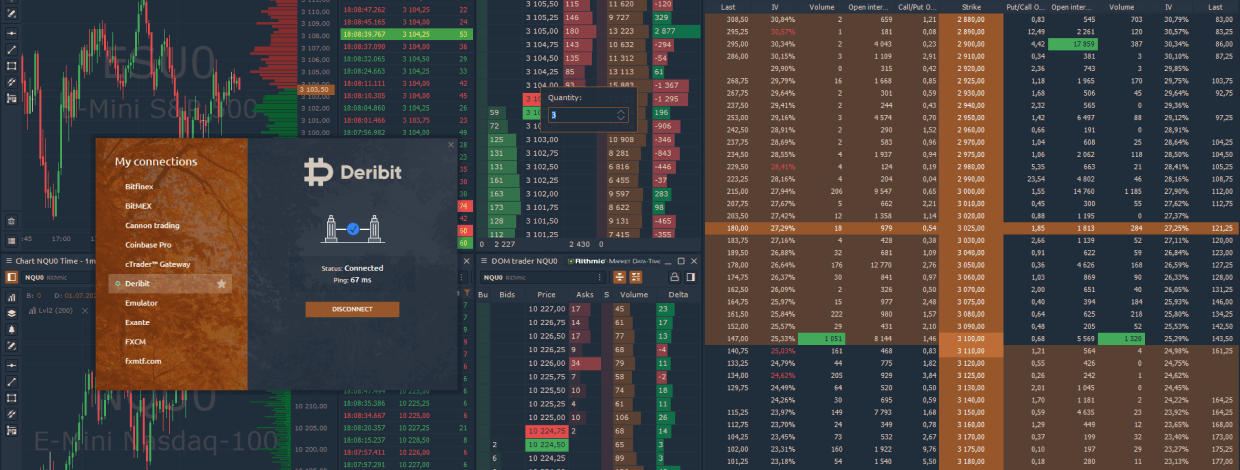This screenshot has height=470, width=1240.
Task: Open Chart NQU0 panel hamburger menu
Action: 9,261
